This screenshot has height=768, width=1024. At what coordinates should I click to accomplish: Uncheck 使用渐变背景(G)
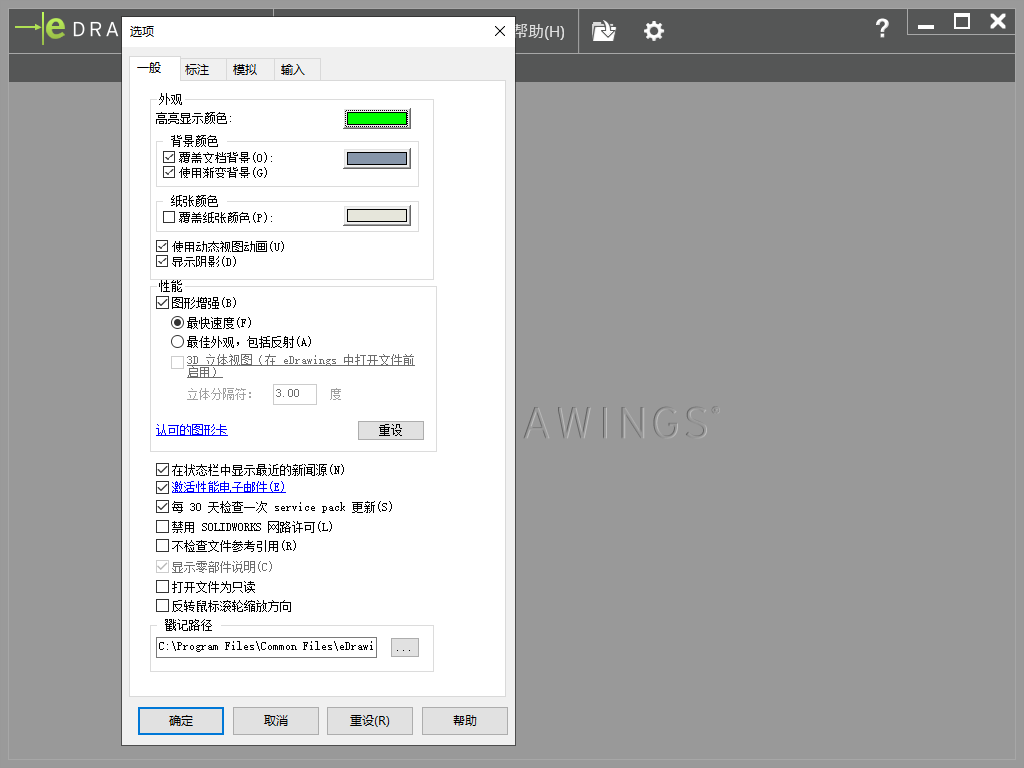point(169,172)
